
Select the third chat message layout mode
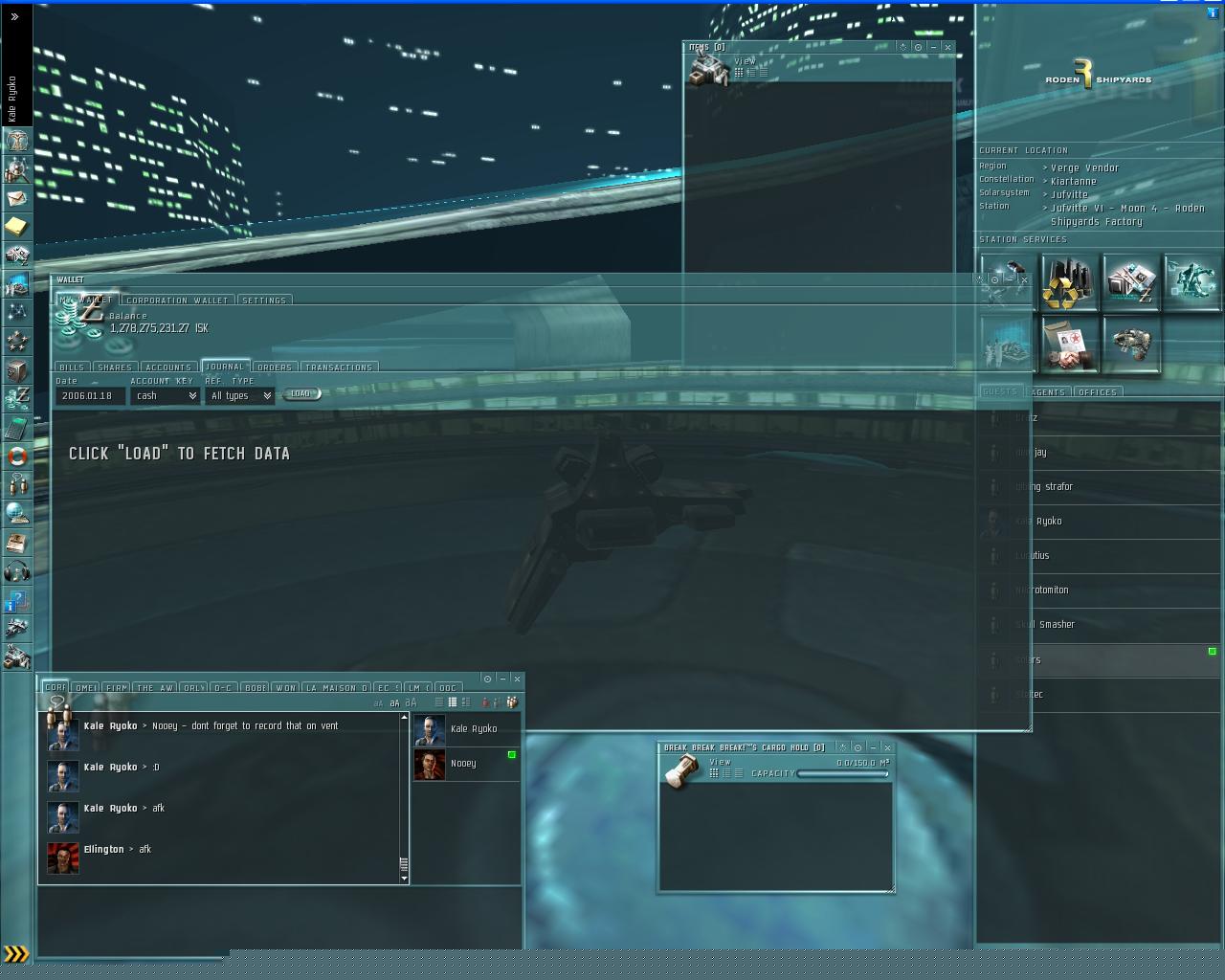click(x=466, y=702)
